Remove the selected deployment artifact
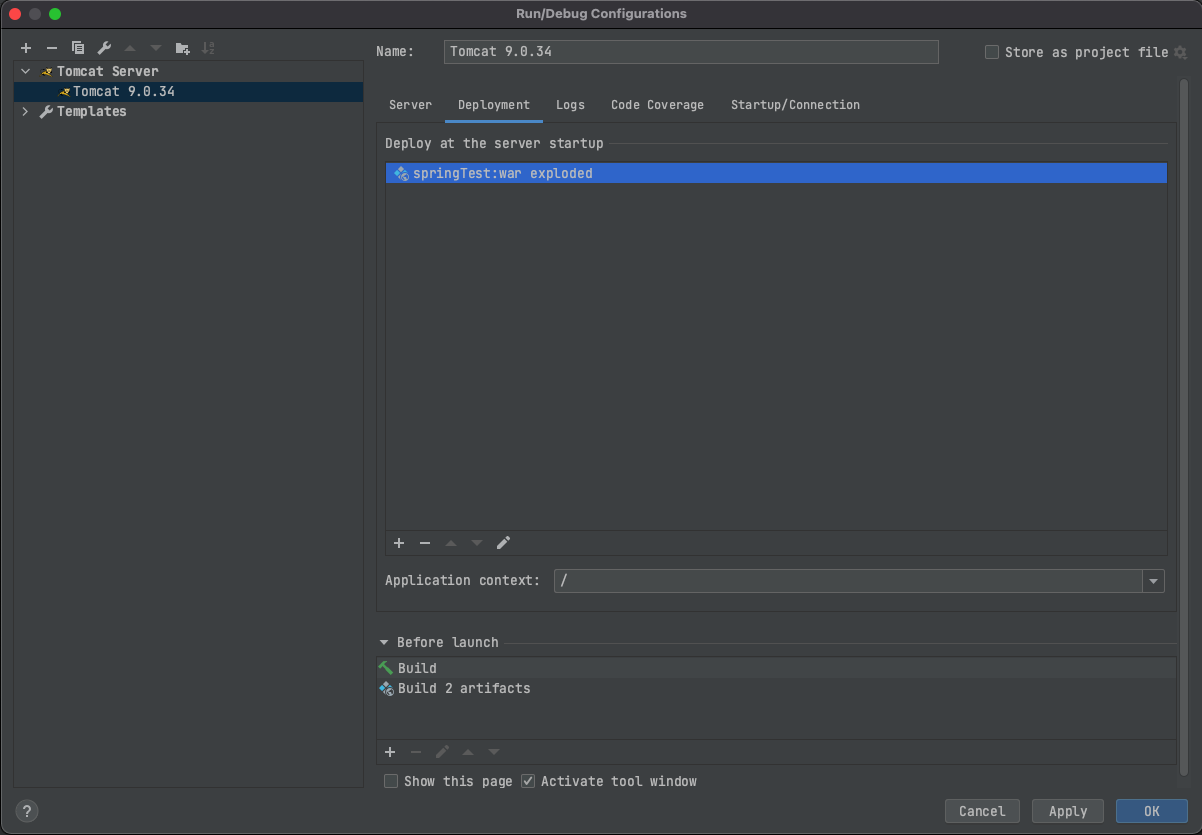 click(425, 543)
